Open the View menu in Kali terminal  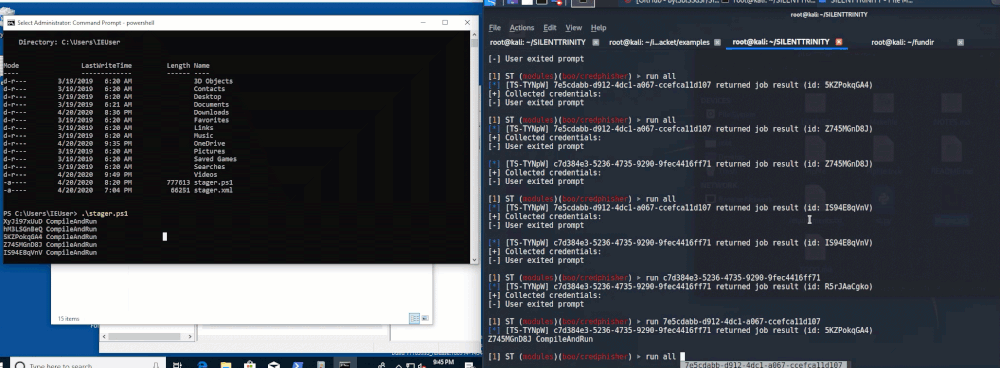(574, 28)
